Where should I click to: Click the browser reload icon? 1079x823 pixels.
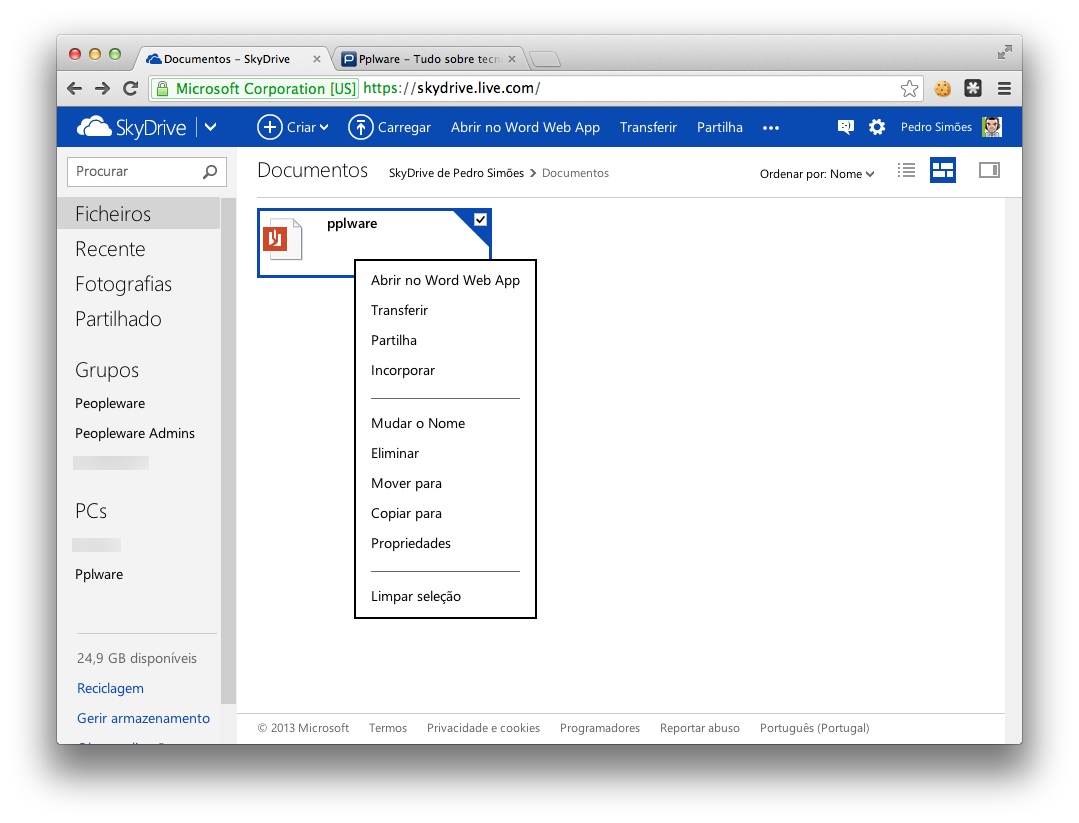130,88
